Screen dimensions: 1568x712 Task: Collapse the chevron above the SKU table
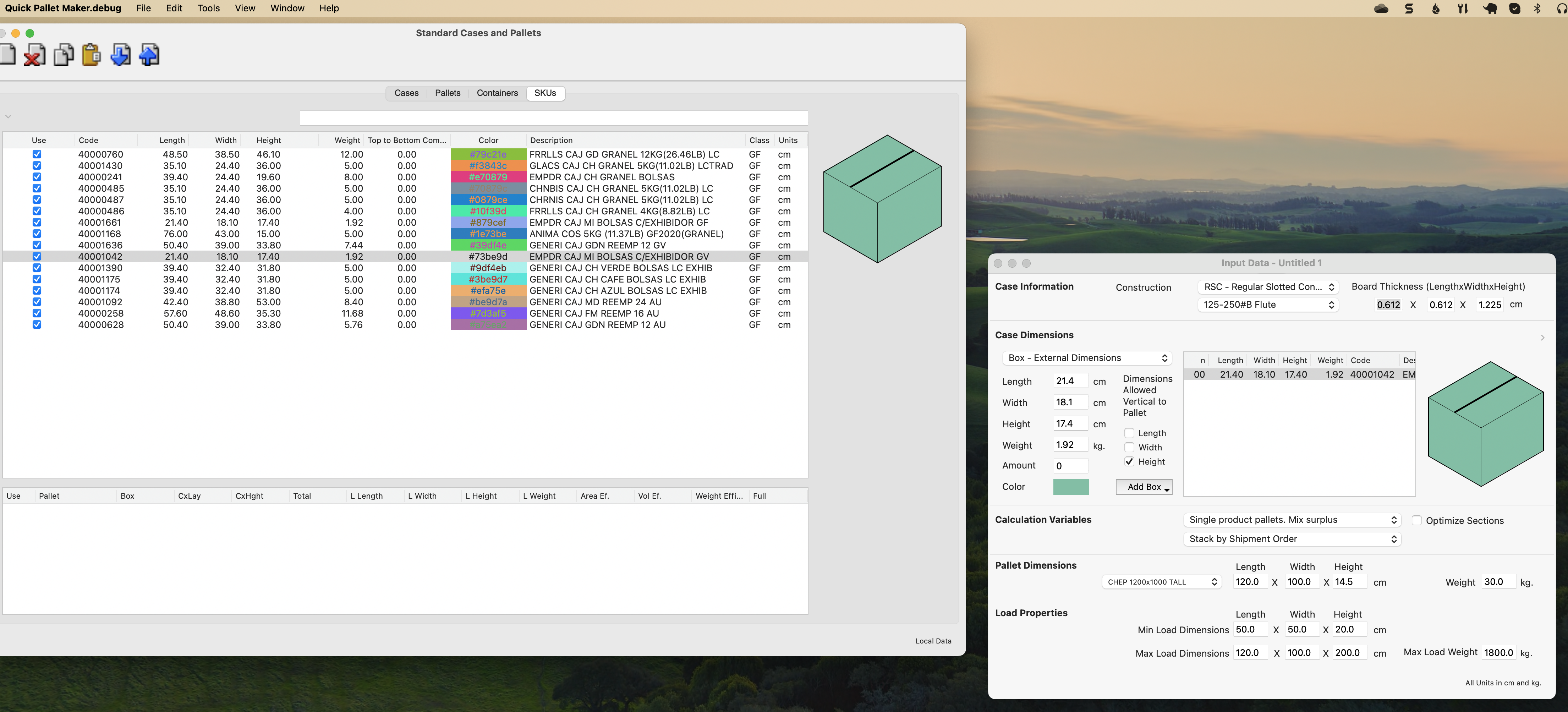pos(8,116)
